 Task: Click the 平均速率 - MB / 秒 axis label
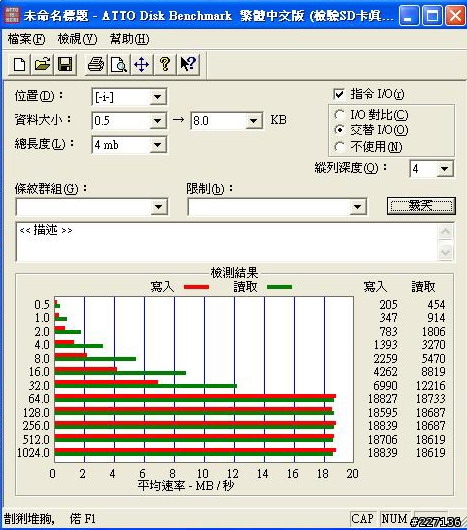pos(186,486)
